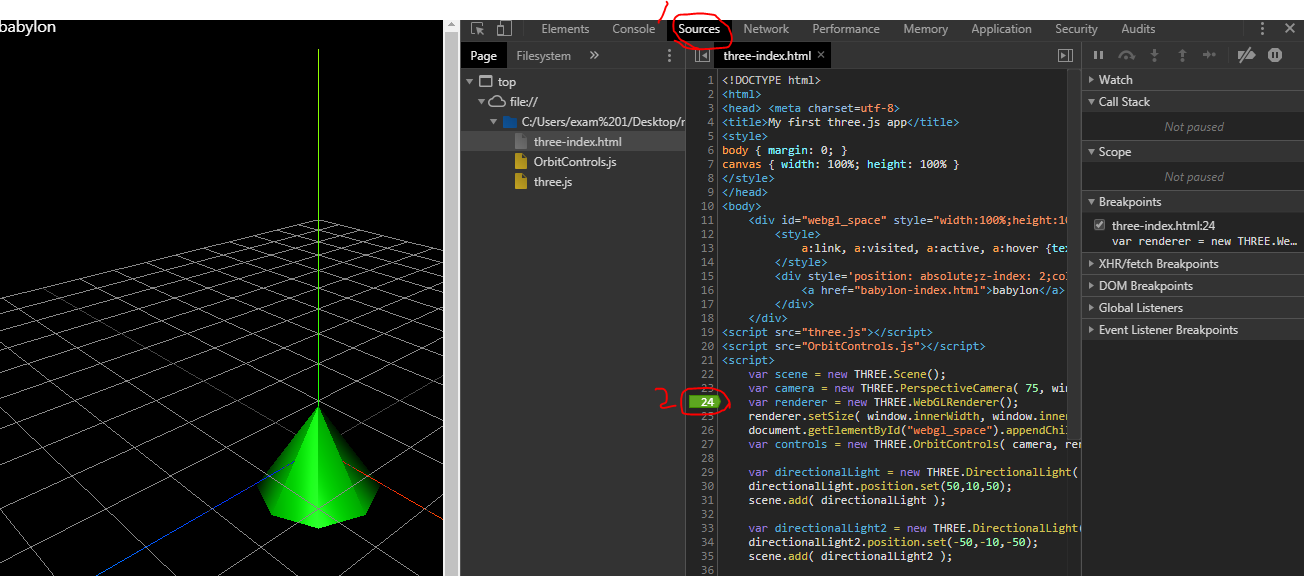Click the 'scene.add( directionalLight2 );' code line
The height and width of the screenshot is (576, 1304).
click(x=850, y=556)
